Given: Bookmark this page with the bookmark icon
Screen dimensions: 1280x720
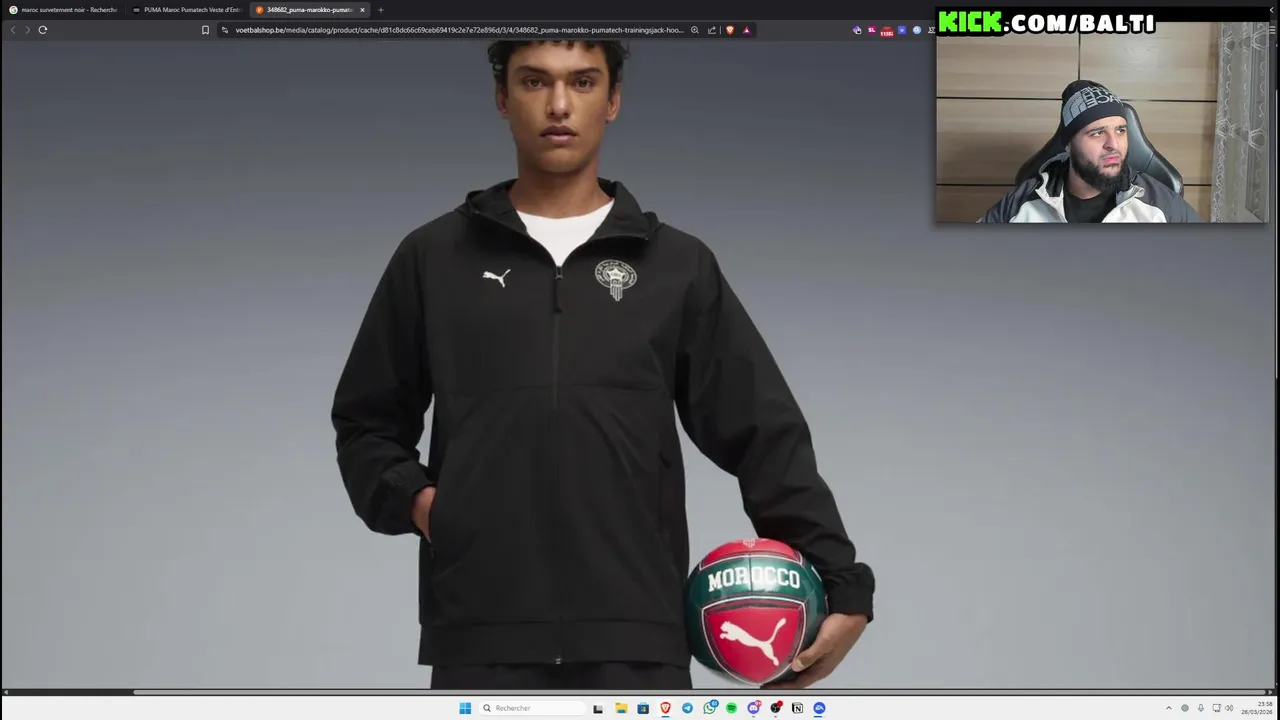Looking at the screenshot, I should (x=205, y=30).
